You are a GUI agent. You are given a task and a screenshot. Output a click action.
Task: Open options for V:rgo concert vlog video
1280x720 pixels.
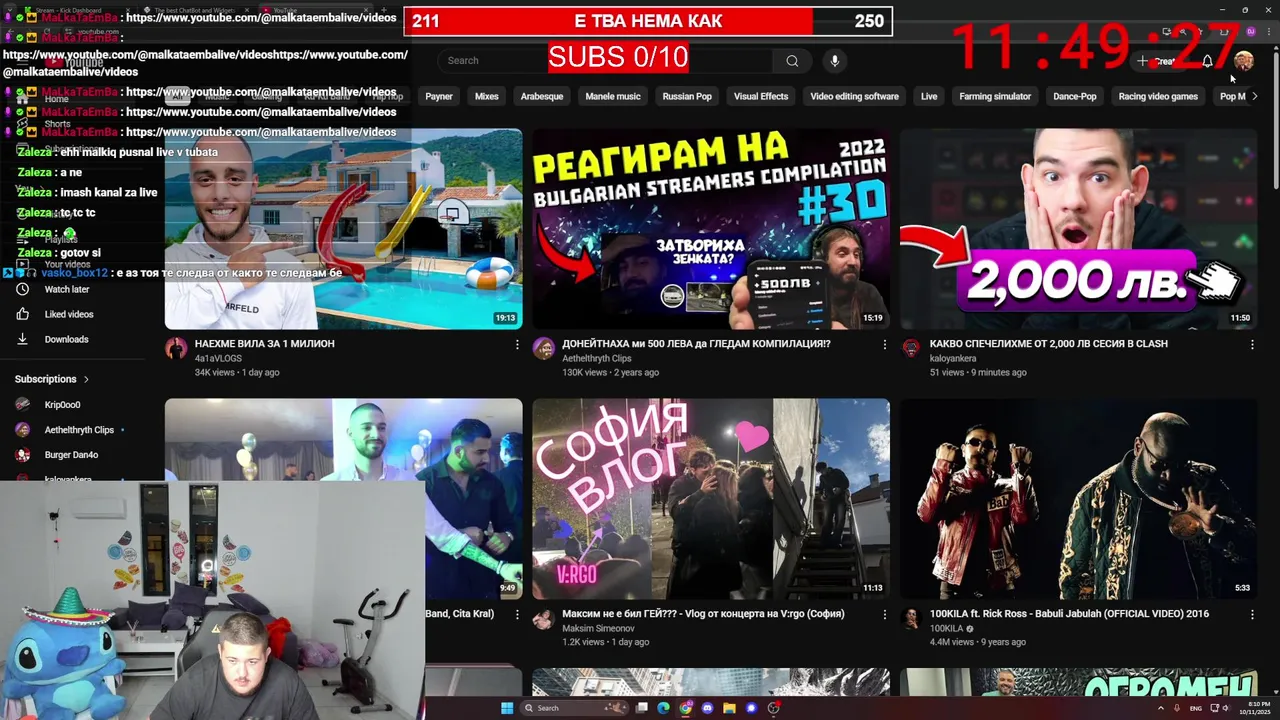tap(884, 614)
